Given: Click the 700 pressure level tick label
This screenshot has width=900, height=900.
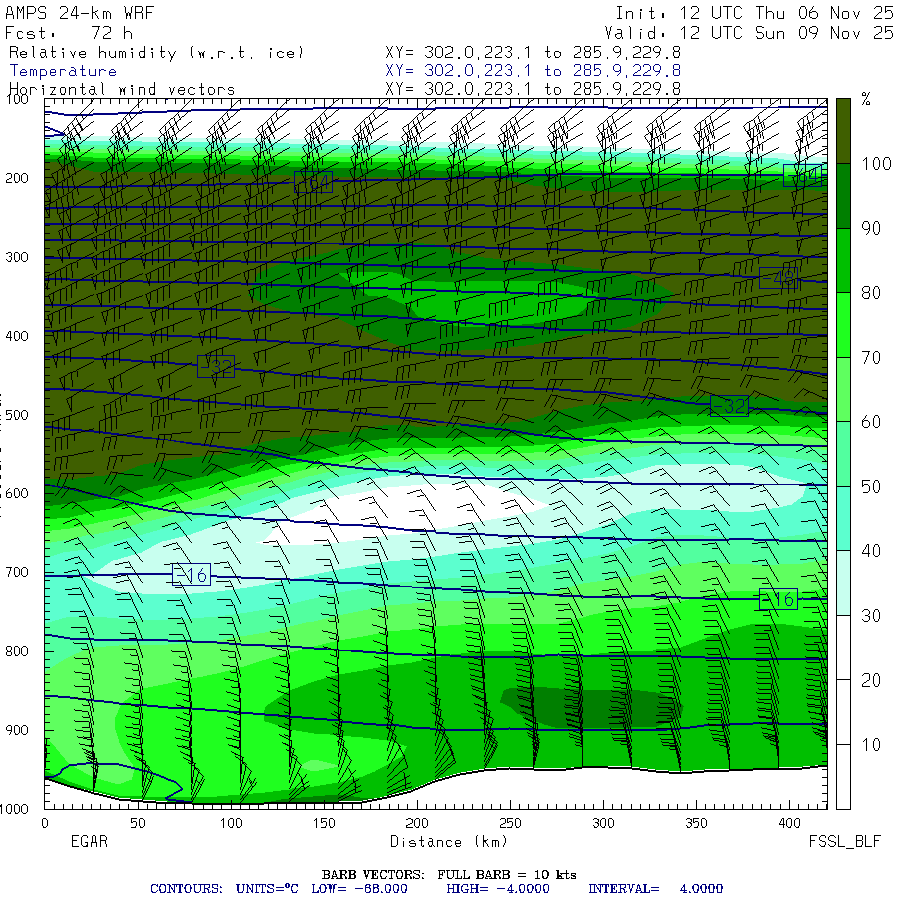Looking at the screenshot, I should (x=17, y=572).
